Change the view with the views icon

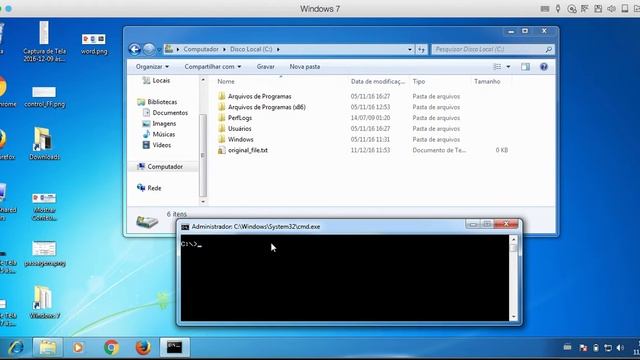[497, 67]
